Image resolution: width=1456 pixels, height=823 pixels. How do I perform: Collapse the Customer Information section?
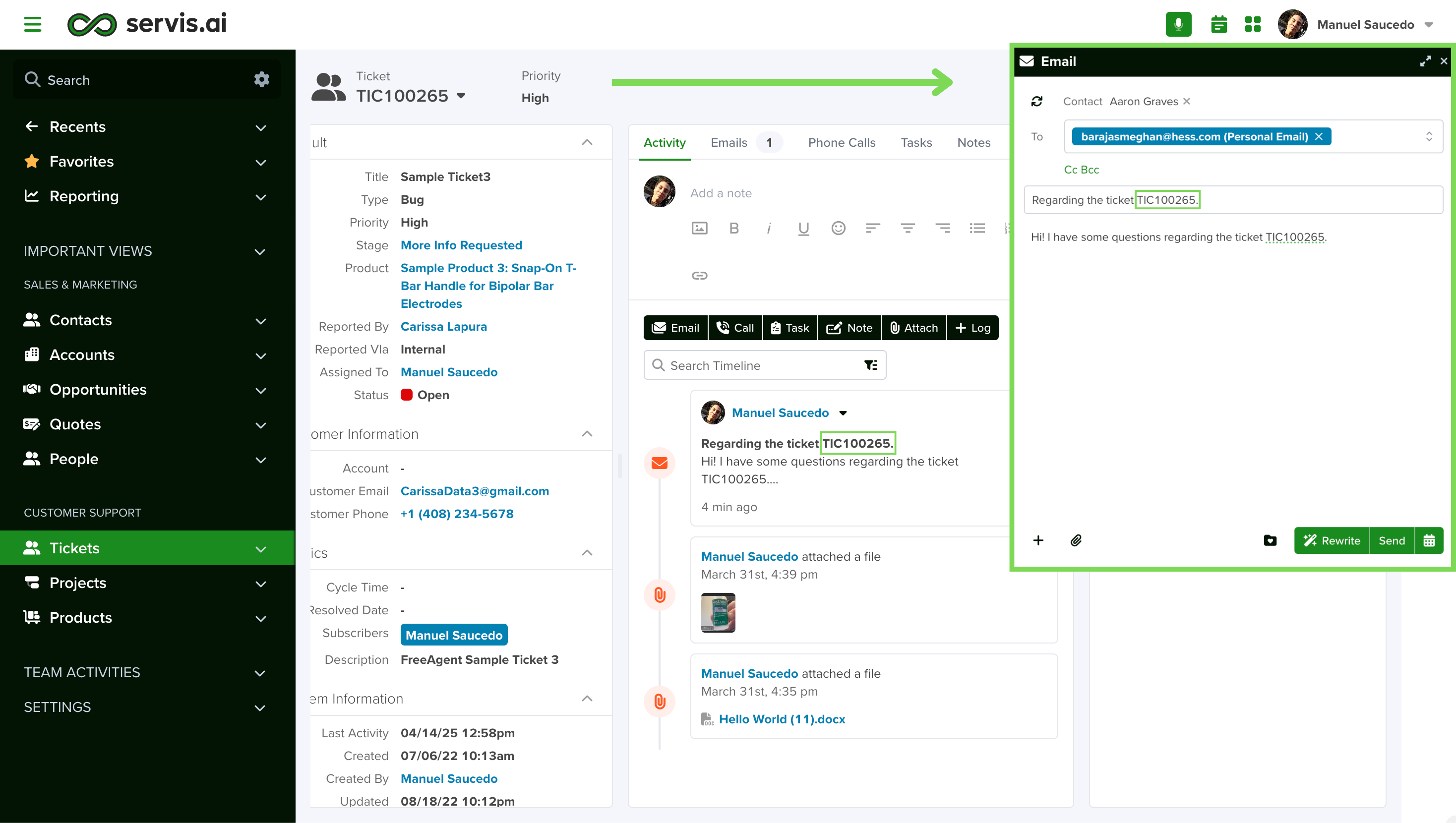[587, 434]
